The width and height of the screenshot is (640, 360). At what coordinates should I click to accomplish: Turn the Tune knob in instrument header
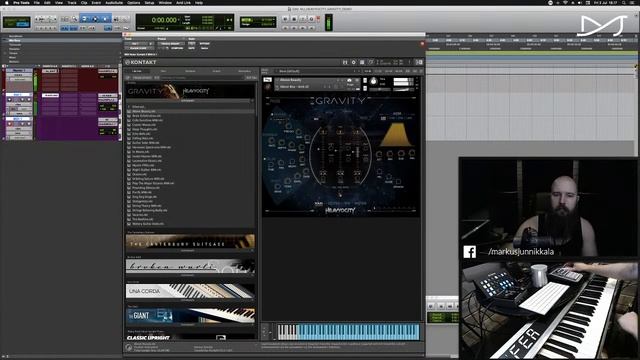click(x=373, y=82)
